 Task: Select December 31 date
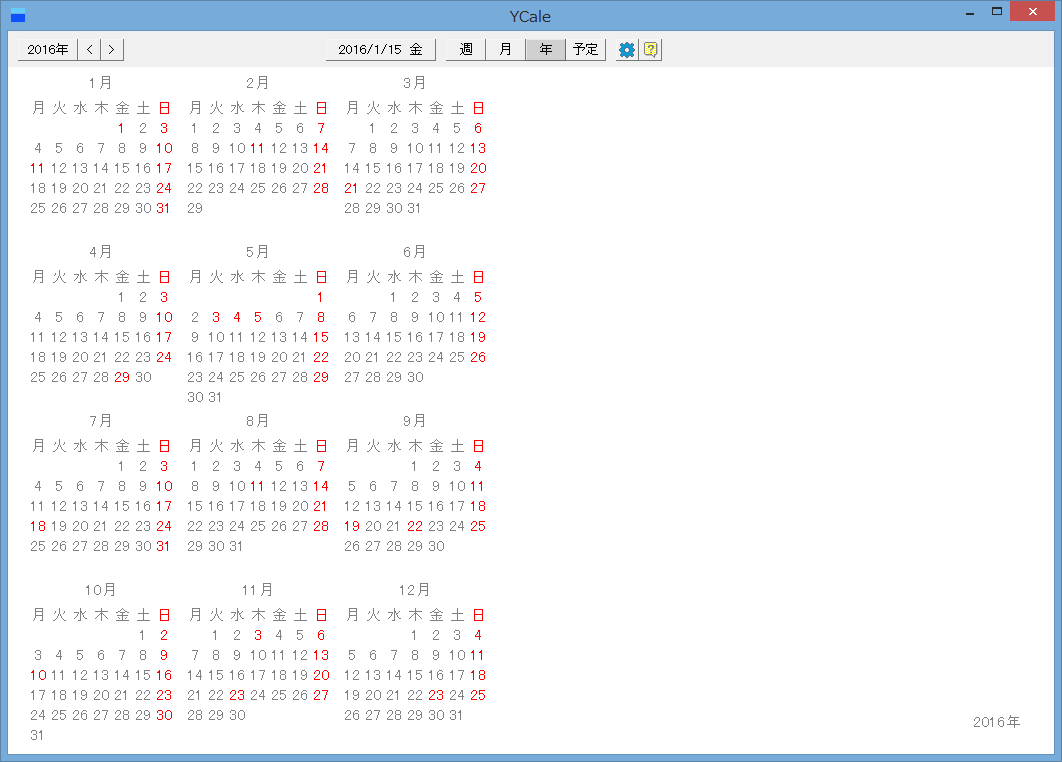456,715
